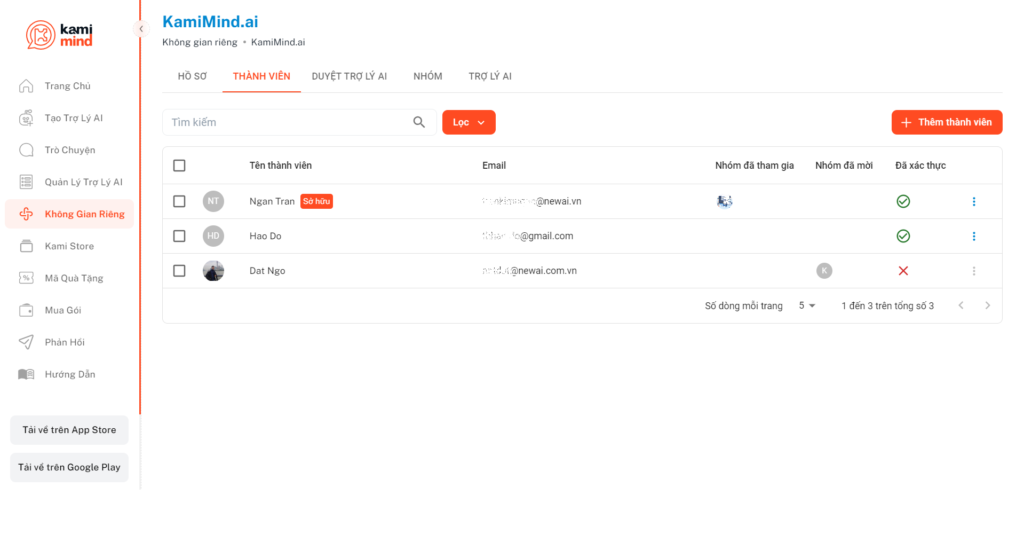The height and width of the screenshot is (534, 1024).
Task: Click the newai.com.vn email of Dat Ngo
Action: click(530, 270)
